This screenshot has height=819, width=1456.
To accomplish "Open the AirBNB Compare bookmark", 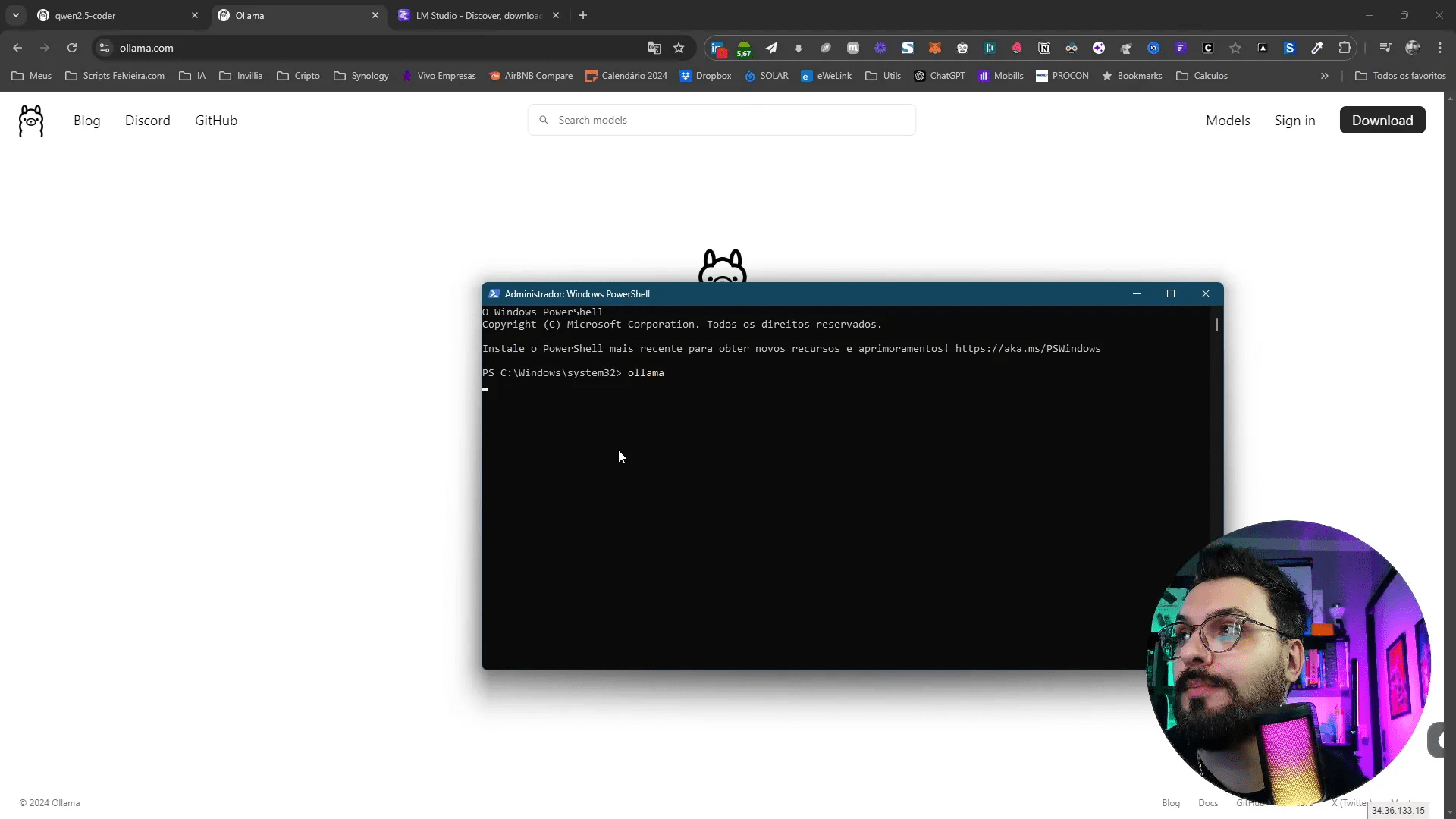I will [x=531, y=76].
